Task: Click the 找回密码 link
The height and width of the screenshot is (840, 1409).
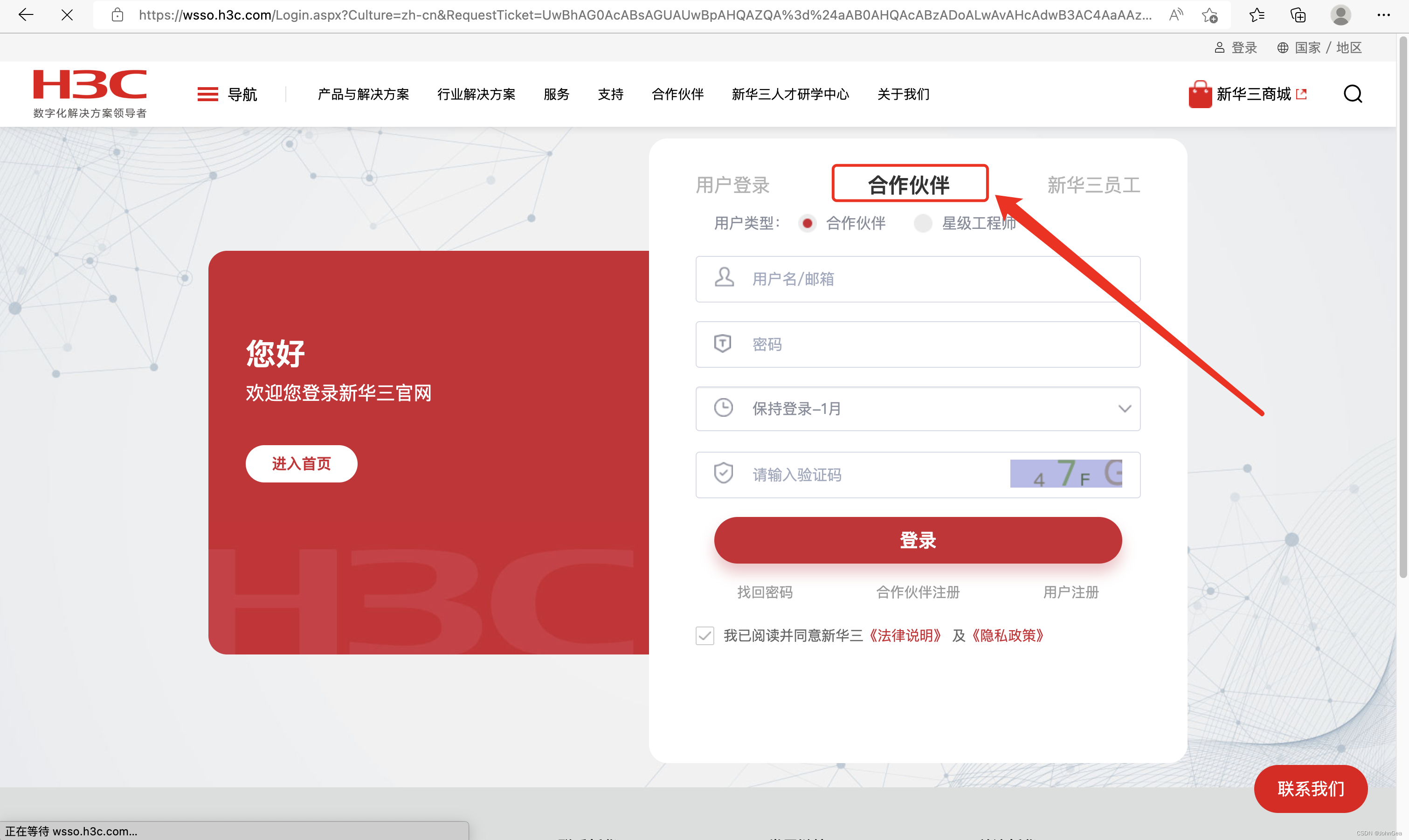Action: (765, 591)
